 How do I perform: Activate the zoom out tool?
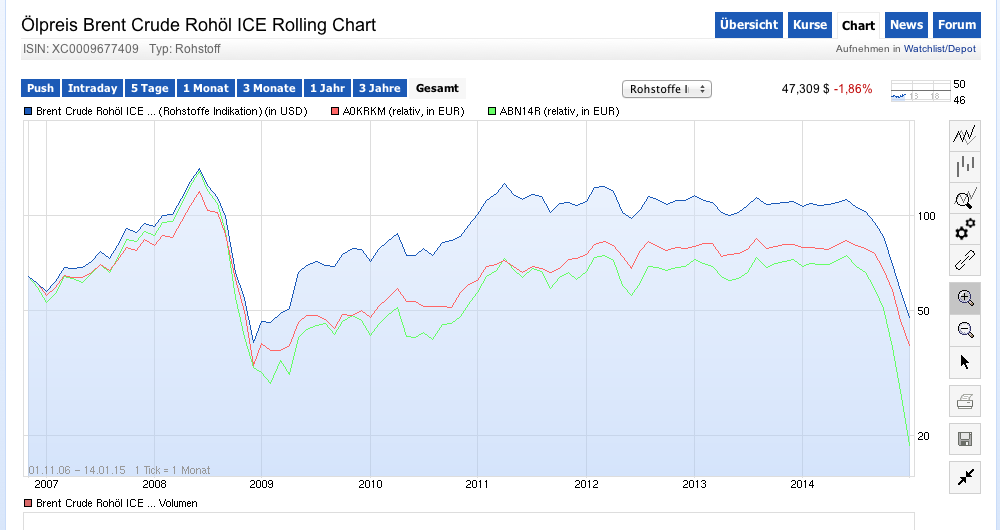tap(964, 330)
